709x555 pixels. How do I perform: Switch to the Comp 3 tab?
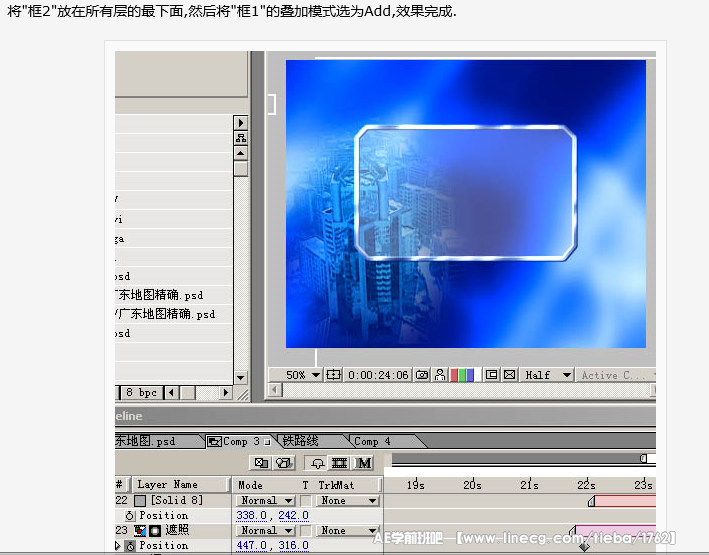point(241,441)
